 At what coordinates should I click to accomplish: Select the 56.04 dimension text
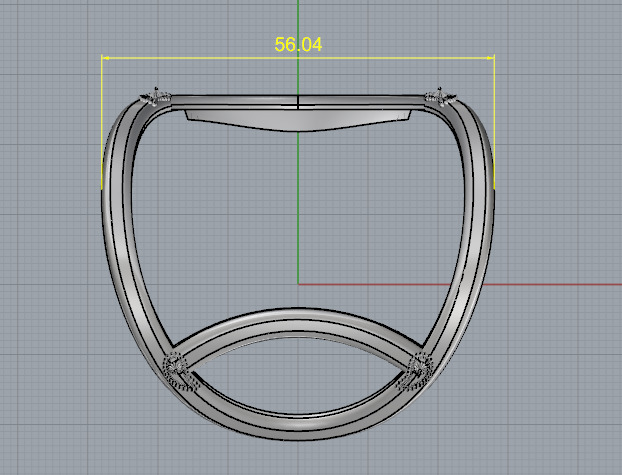point(298,44)
